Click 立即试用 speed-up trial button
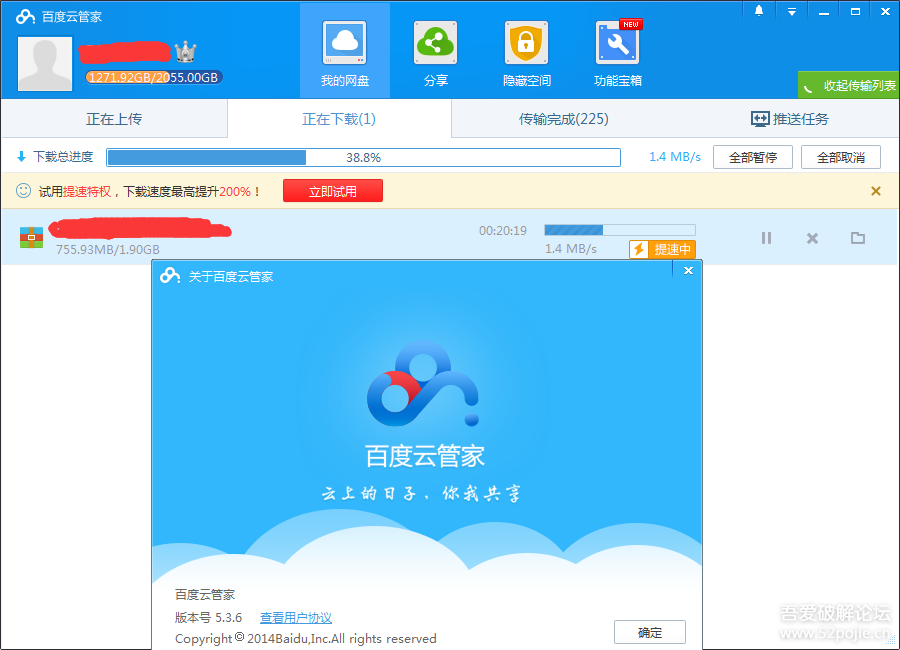The image size is (900, 650). point(333,191)
